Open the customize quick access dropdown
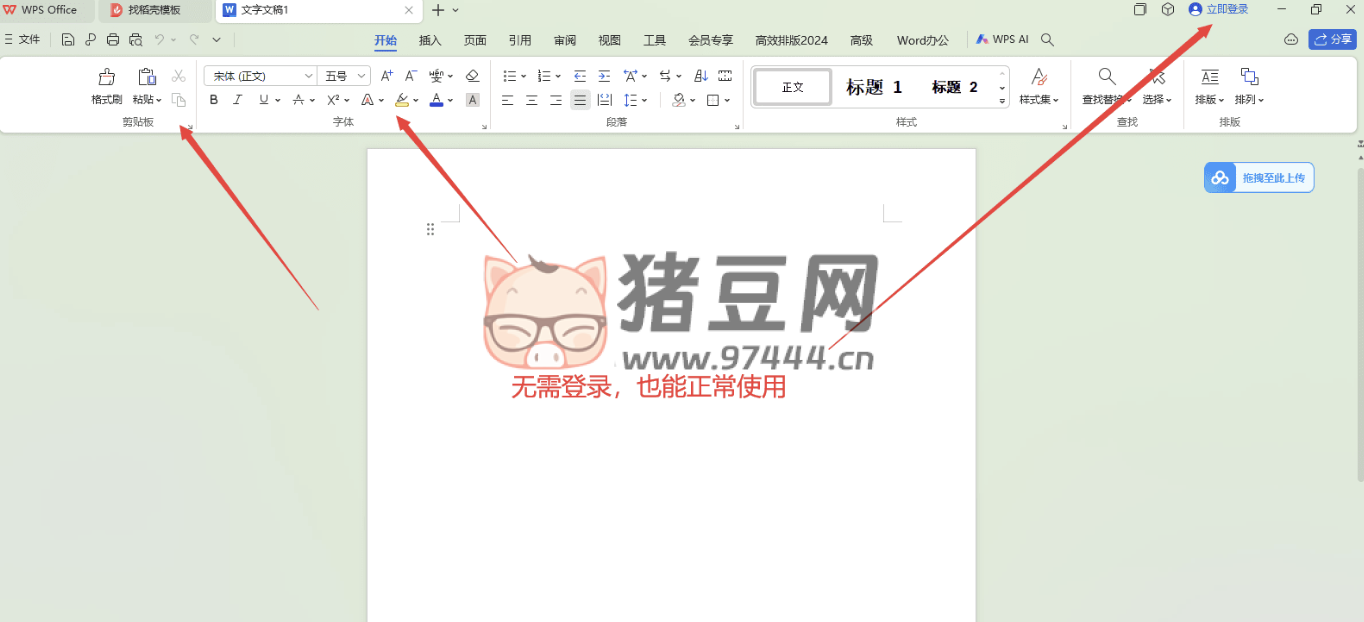This screenshot has width=1364, height=622. coord(216,40)
